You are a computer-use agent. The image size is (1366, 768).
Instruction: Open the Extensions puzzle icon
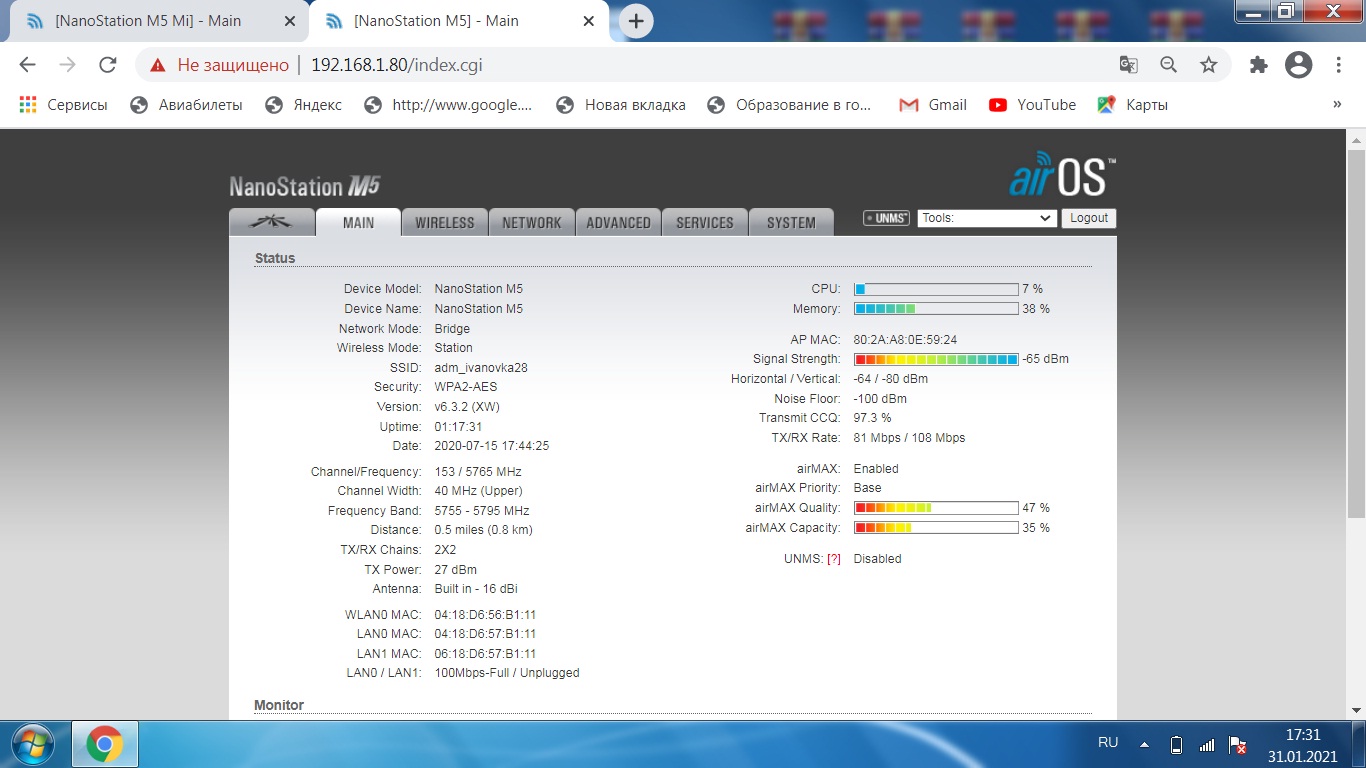point(1258,65)
